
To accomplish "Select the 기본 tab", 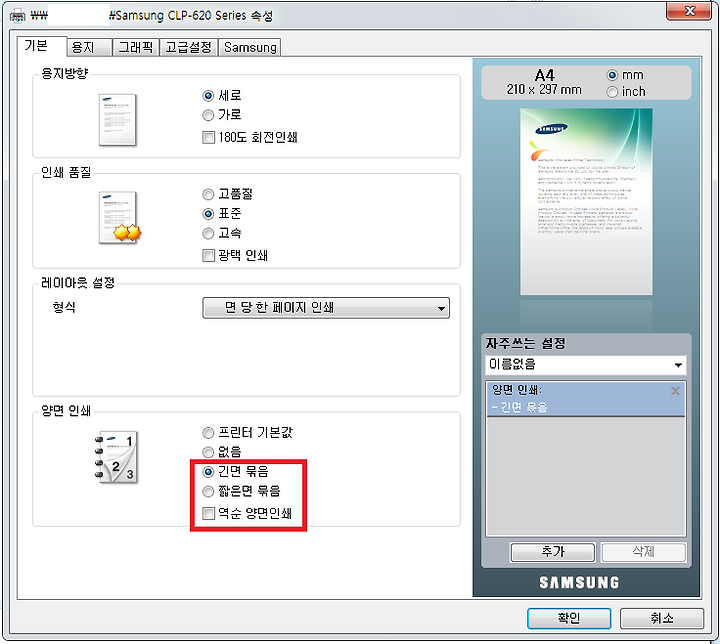I will coord(42,45).
